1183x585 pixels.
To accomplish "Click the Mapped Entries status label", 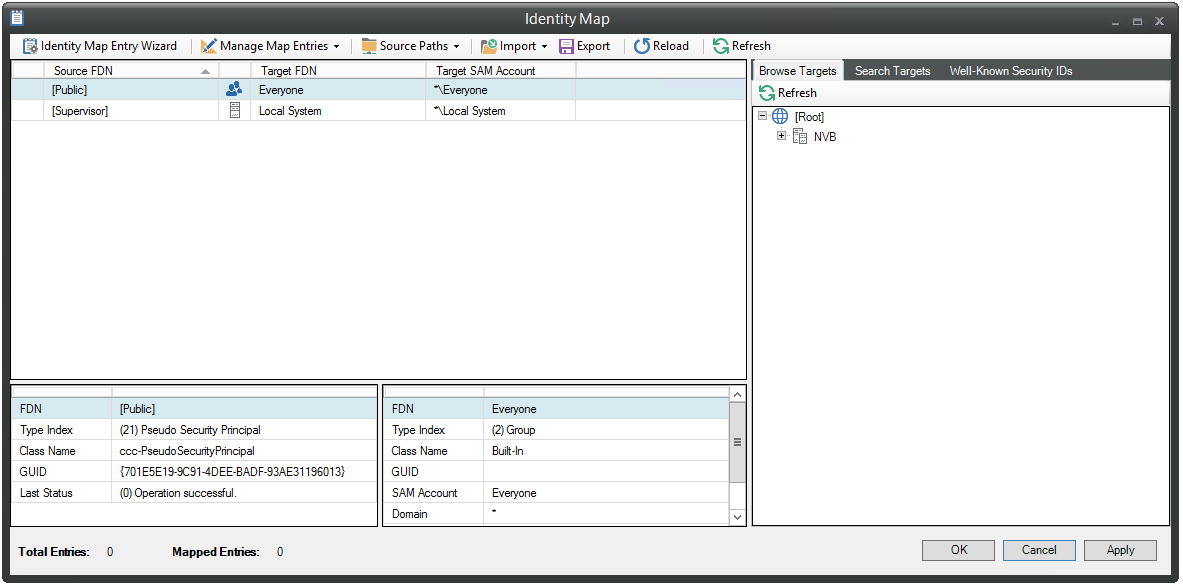I will point(217,552).
